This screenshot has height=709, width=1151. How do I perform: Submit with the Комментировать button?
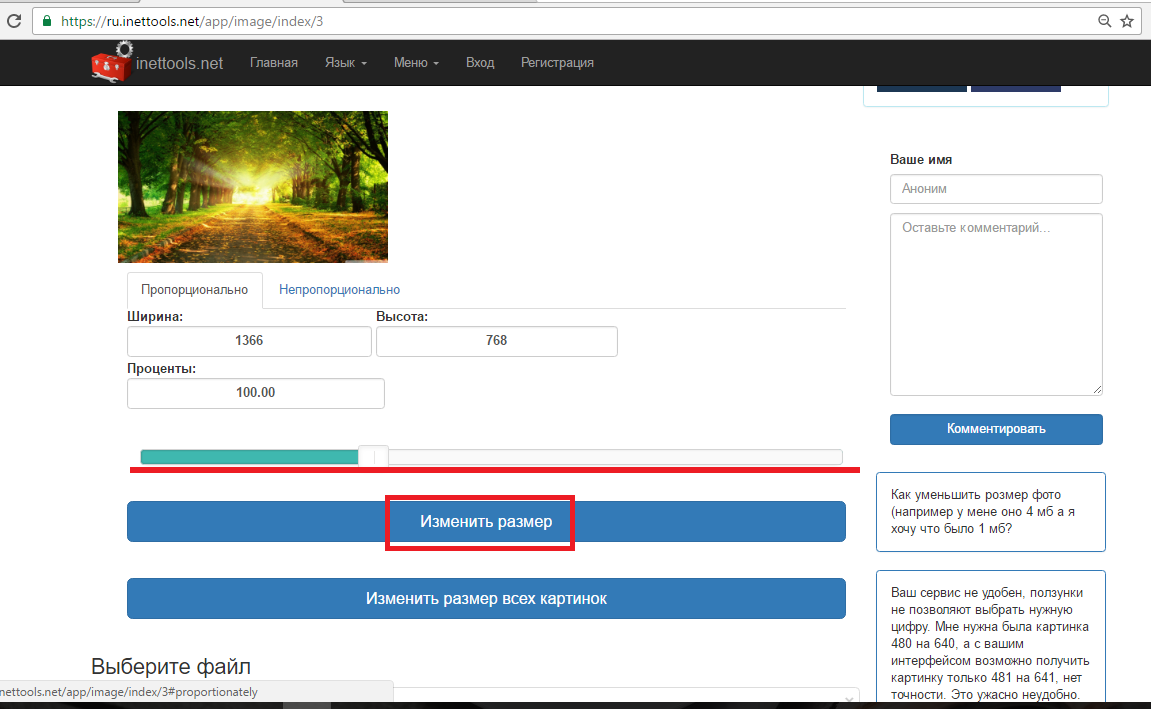(995, 429)
